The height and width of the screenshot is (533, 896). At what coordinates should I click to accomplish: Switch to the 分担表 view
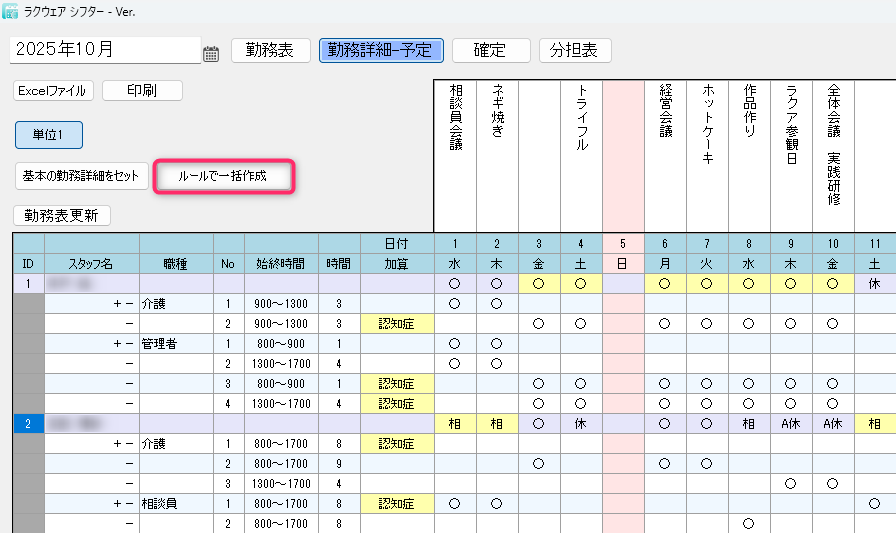pos(575,50)
